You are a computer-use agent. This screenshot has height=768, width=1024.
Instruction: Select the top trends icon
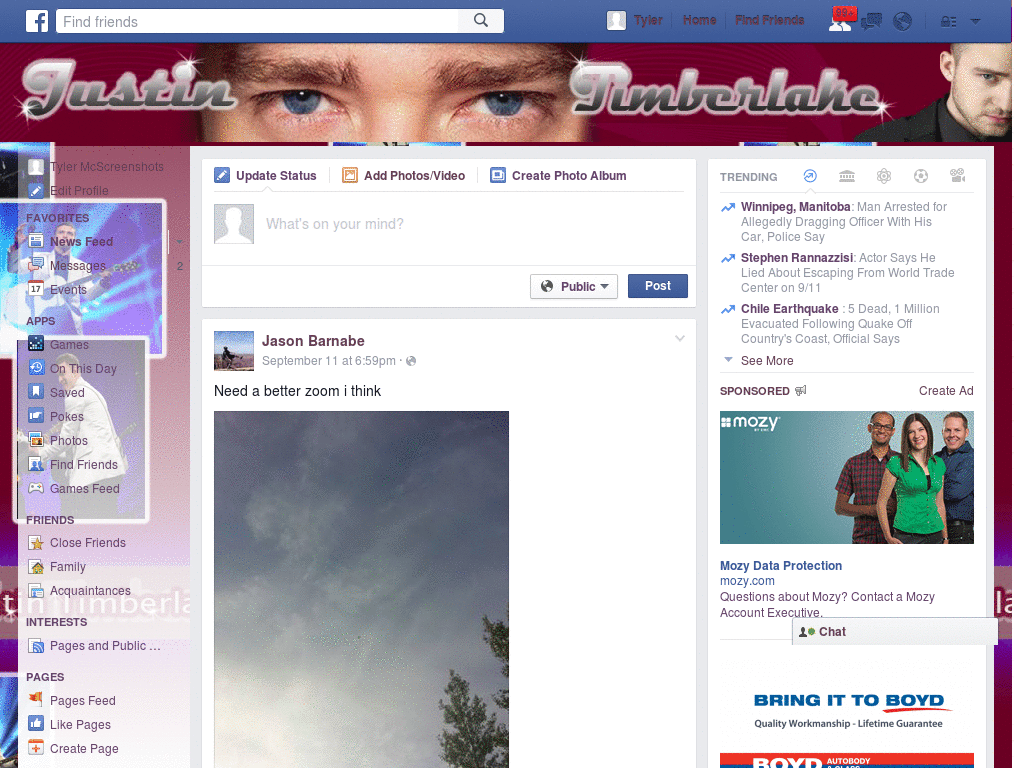click(810, 176)
